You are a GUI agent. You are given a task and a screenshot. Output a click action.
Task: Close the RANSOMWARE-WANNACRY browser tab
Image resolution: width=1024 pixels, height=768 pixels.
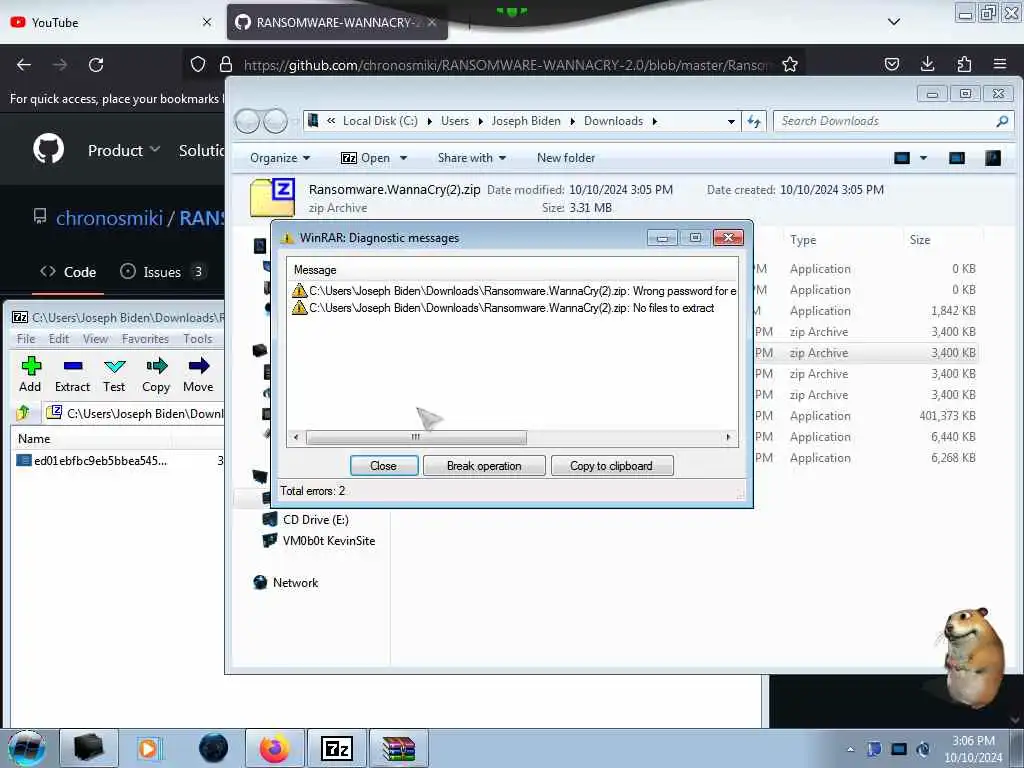click(432, 22)
